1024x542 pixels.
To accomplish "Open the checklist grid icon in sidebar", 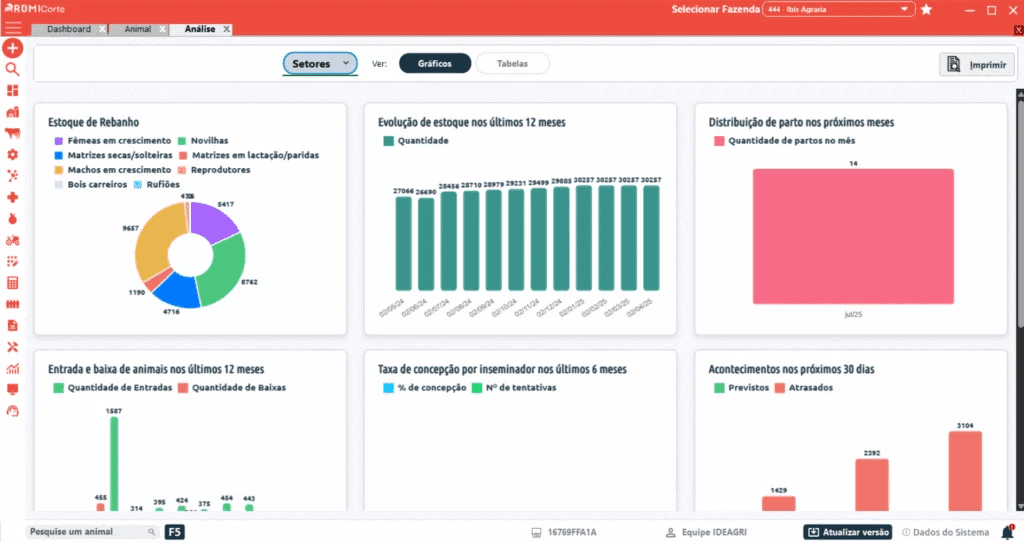I will click(12, 261).
